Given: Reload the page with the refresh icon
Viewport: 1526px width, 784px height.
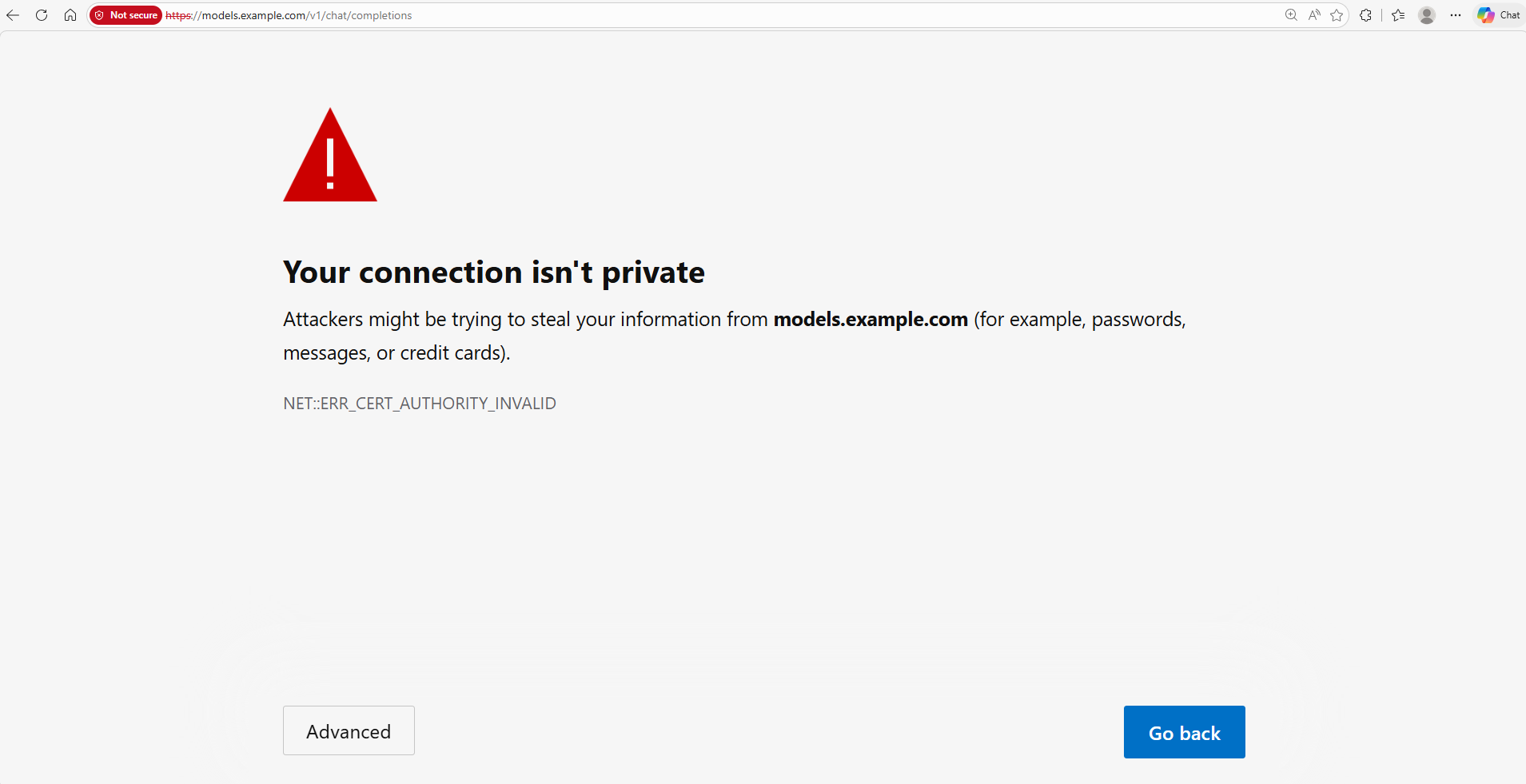Looking at the screenshot, I should coord(42,15).
